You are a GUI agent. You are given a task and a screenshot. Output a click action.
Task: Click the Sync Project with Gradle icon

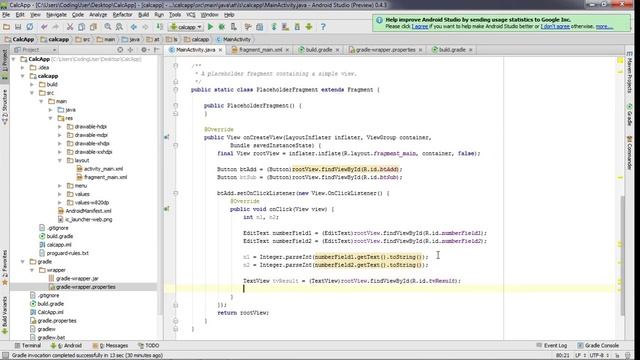point(274,27)
